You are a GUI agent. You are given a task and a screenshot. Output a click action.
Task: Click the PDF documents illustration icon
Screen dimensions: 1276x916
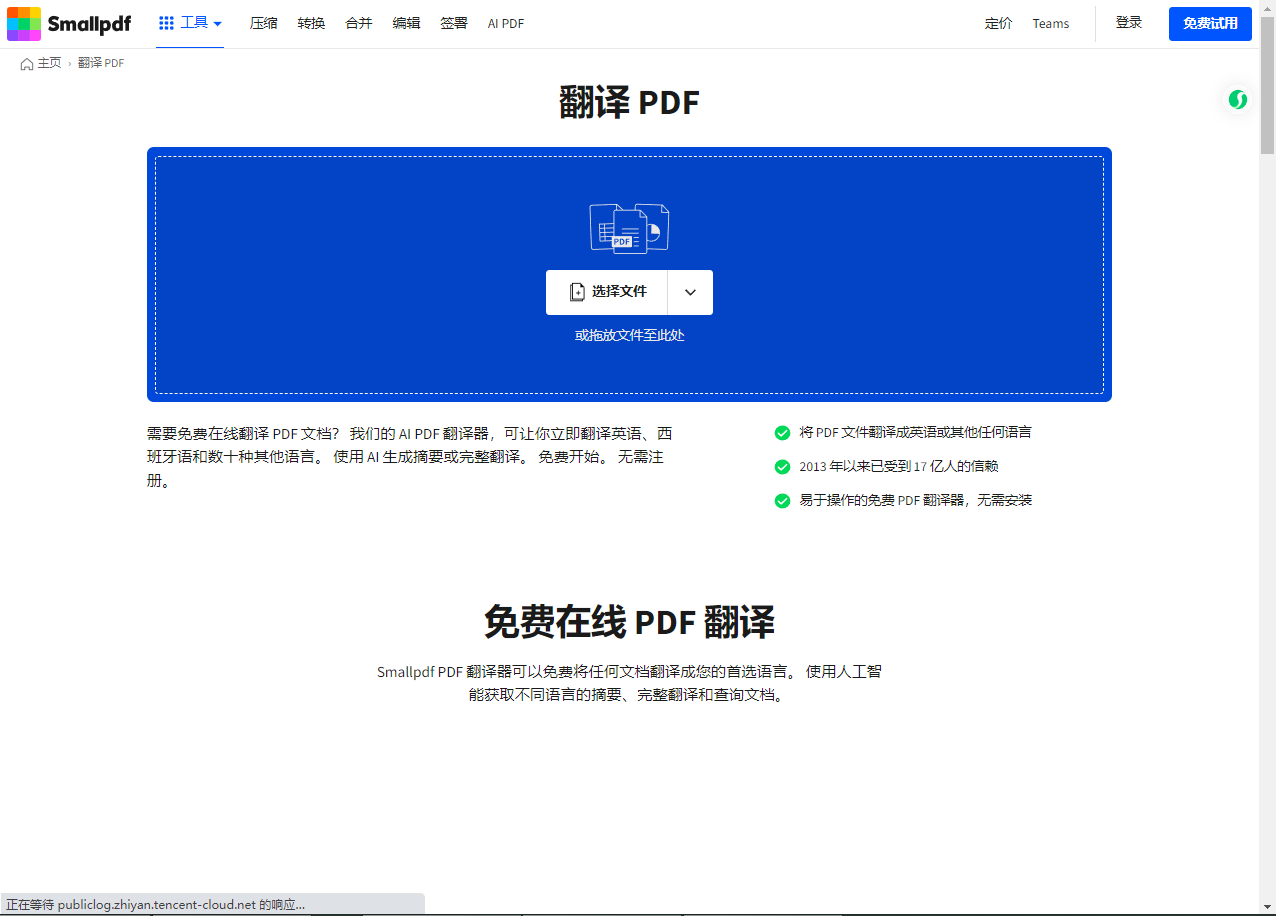tap(629, 228)
